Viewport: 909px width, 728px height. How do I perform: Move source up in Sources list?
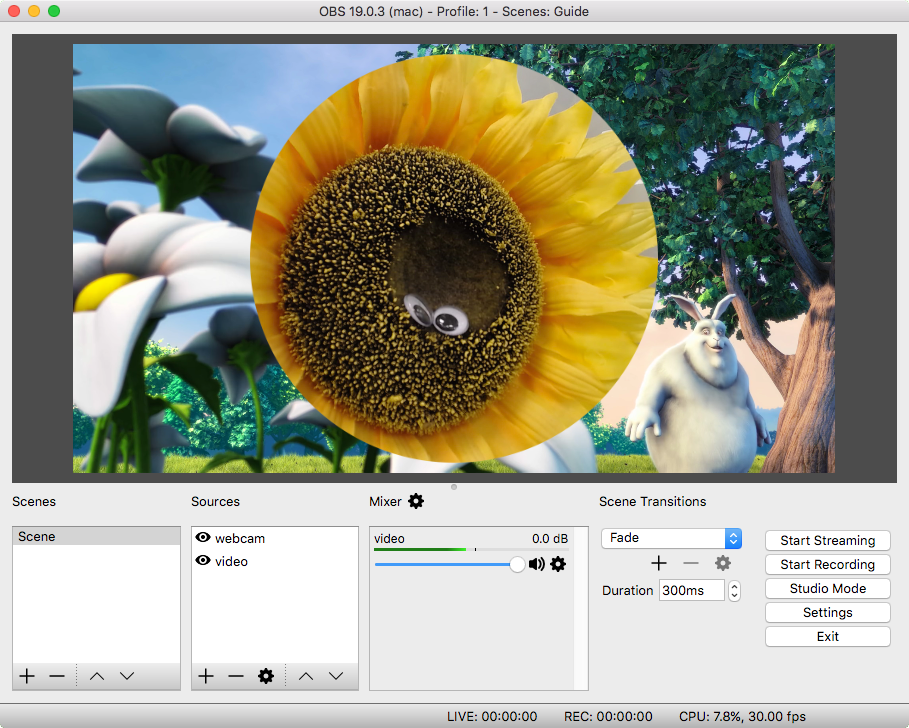(306, 676)
